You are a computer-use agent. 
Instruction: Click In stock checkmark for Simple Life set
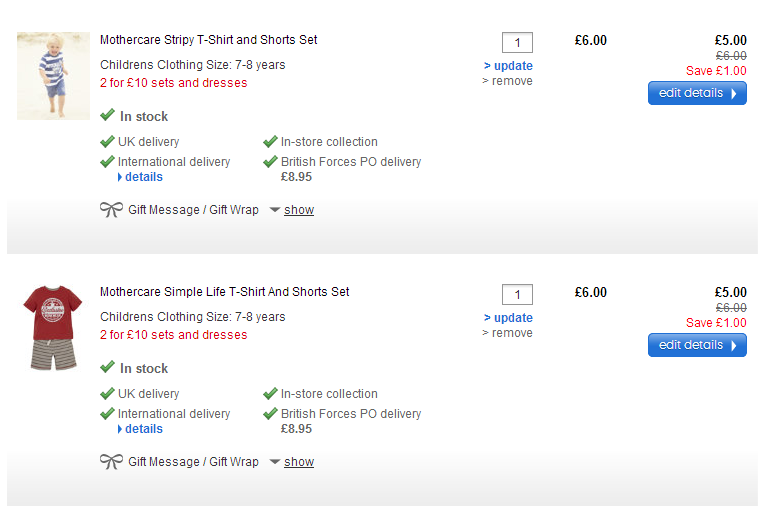(x=108, y=368)
